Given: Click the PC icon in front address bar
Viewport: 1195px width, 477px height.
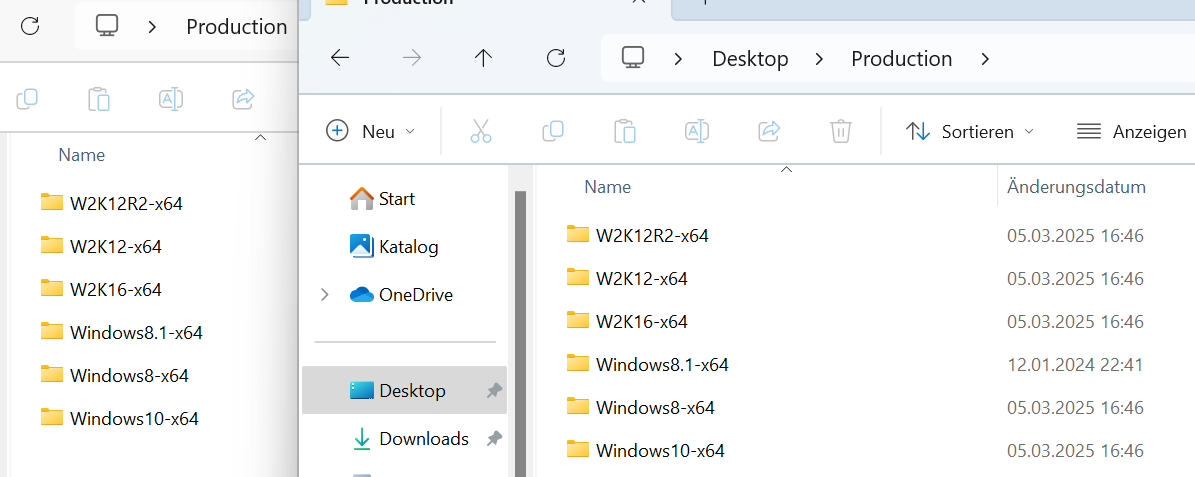Looking at the screenshot, I should [x=633, y=58].
